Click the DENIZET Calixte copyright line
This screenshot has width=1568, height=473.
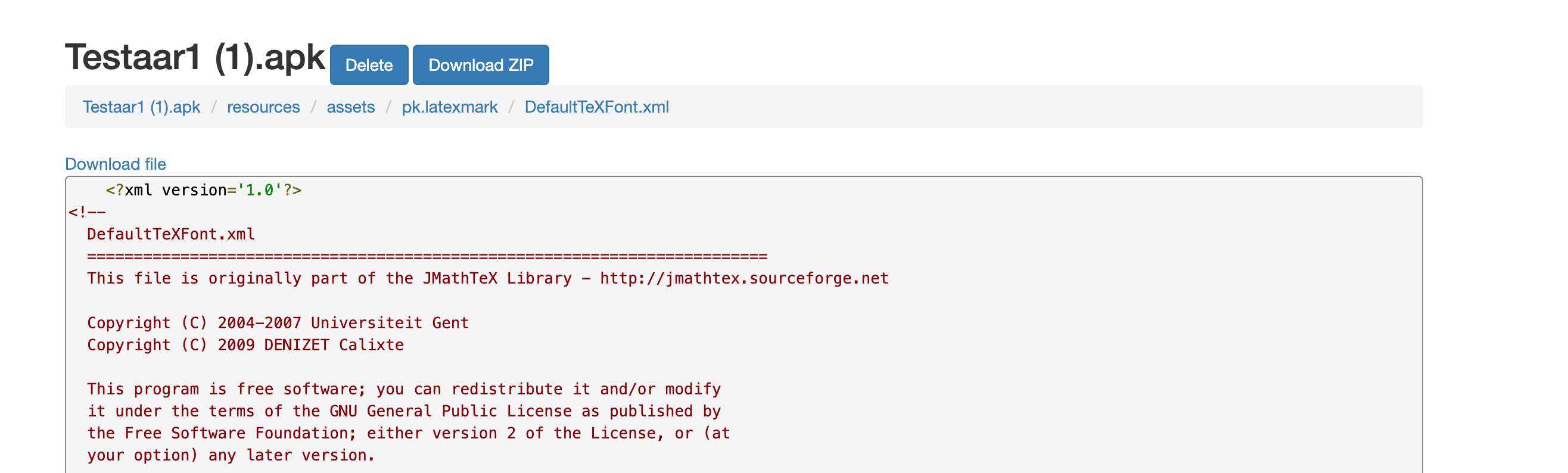coord(245,345)
